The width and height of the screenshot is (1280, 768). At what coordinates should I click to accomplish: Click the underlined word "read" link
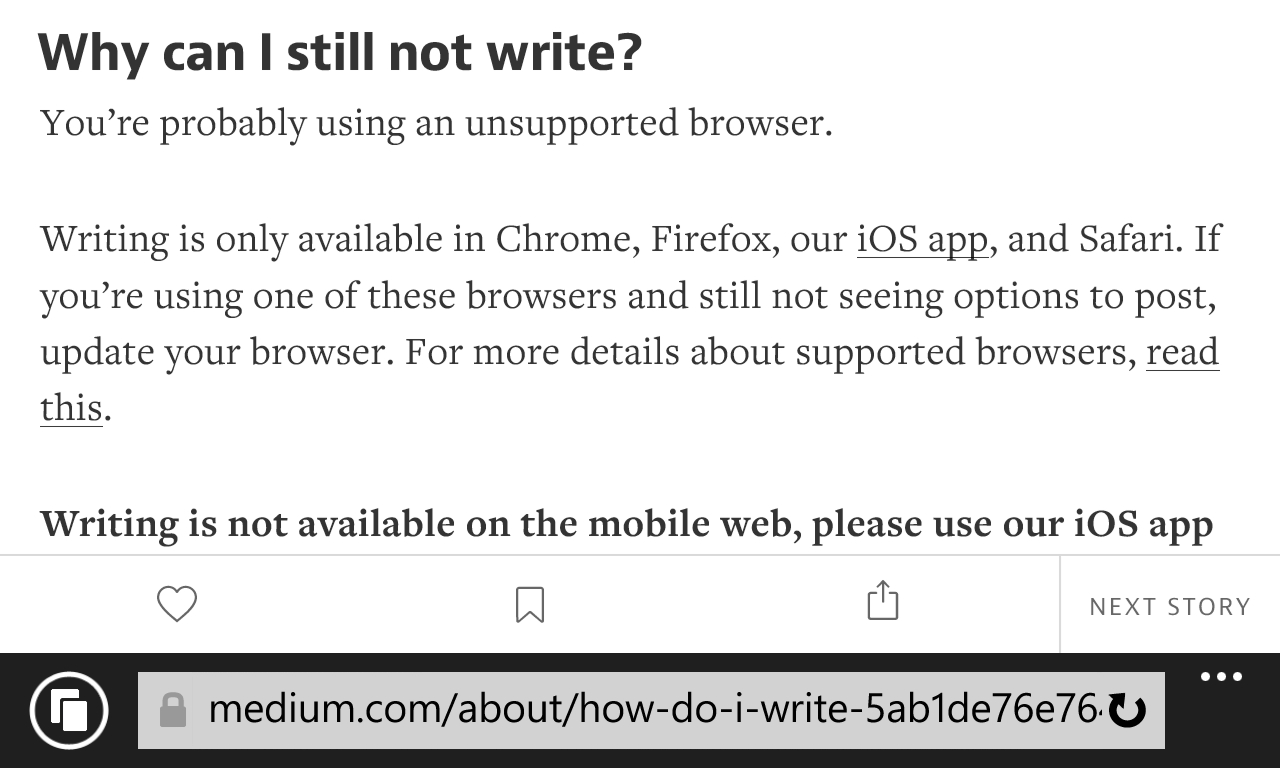click(x=1182, y=353)
